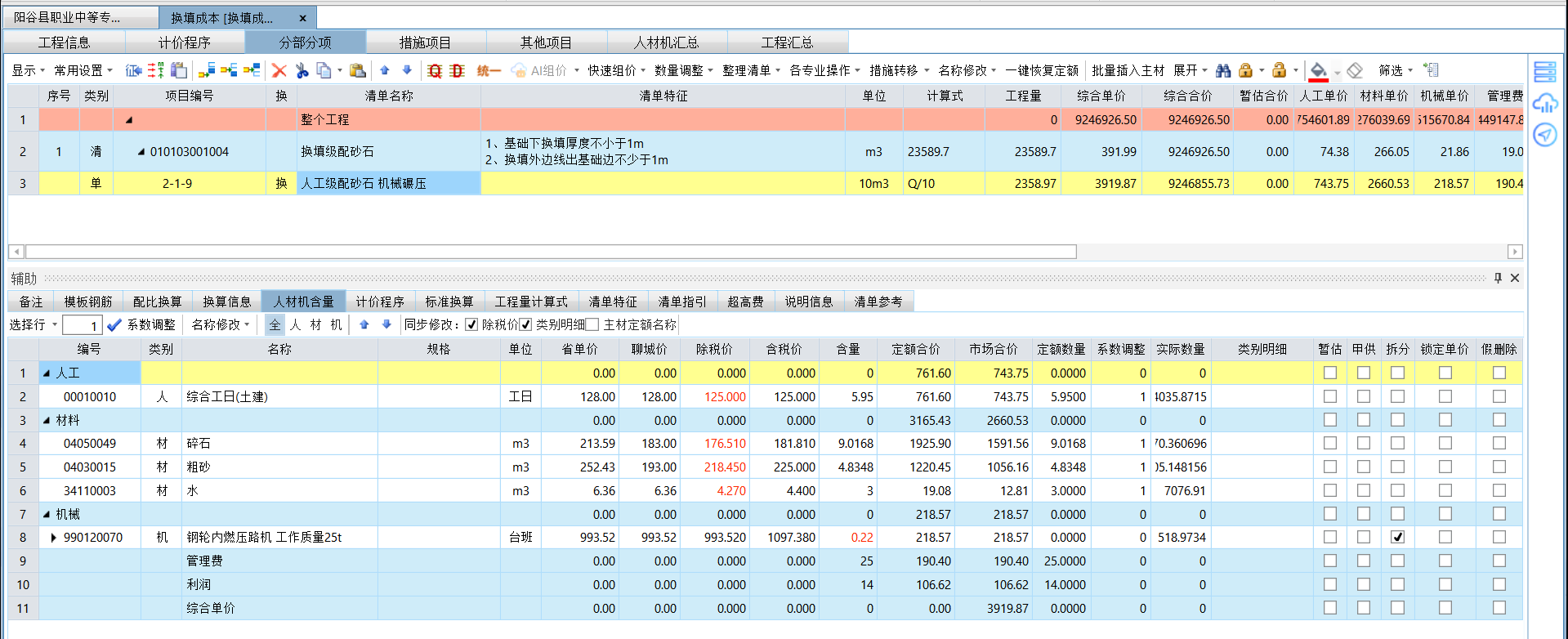The height and width of the screenshot is (639, 1568).
Task: Click the red-green rows sort icon
Action: coord(156,71)
